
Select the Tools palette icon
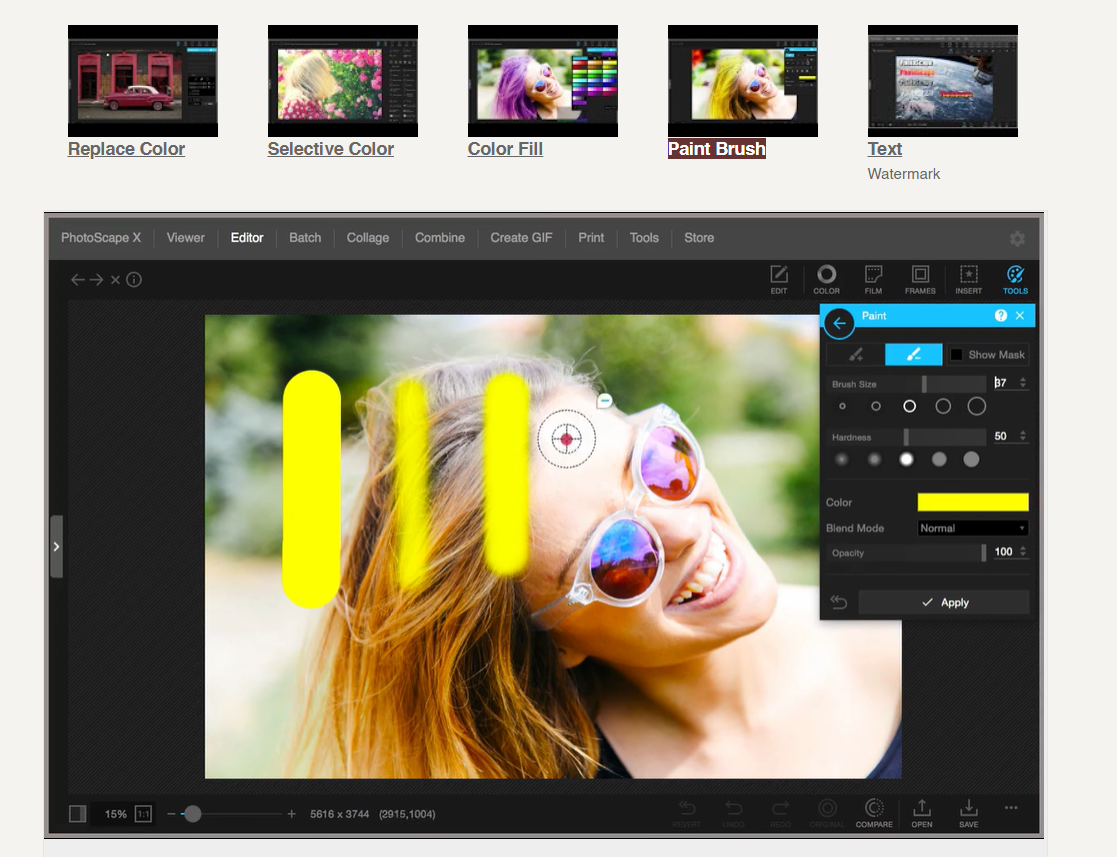pos(1015,279)
